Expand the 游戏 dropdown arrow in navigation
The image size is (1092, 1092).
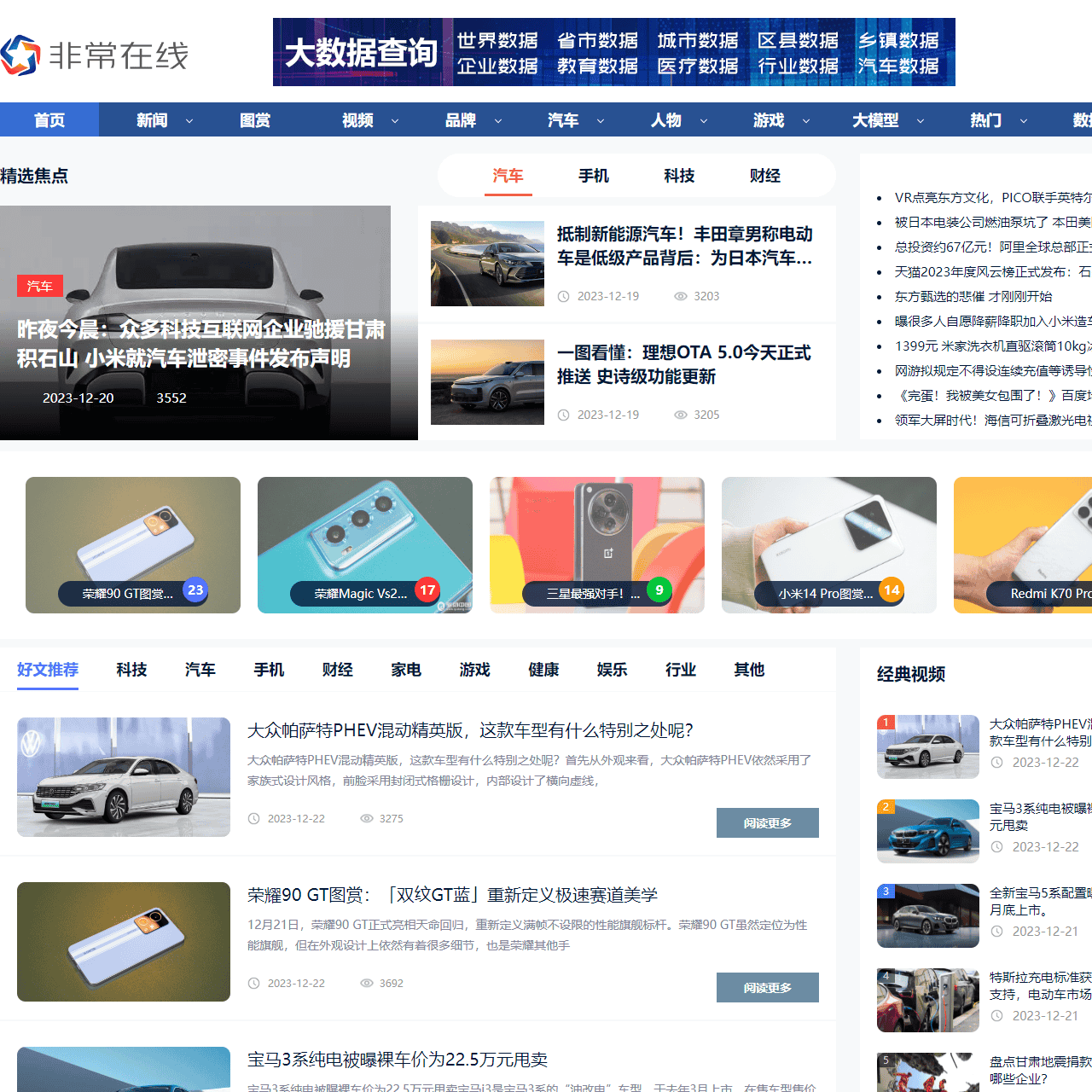click(x=806, y=121)
